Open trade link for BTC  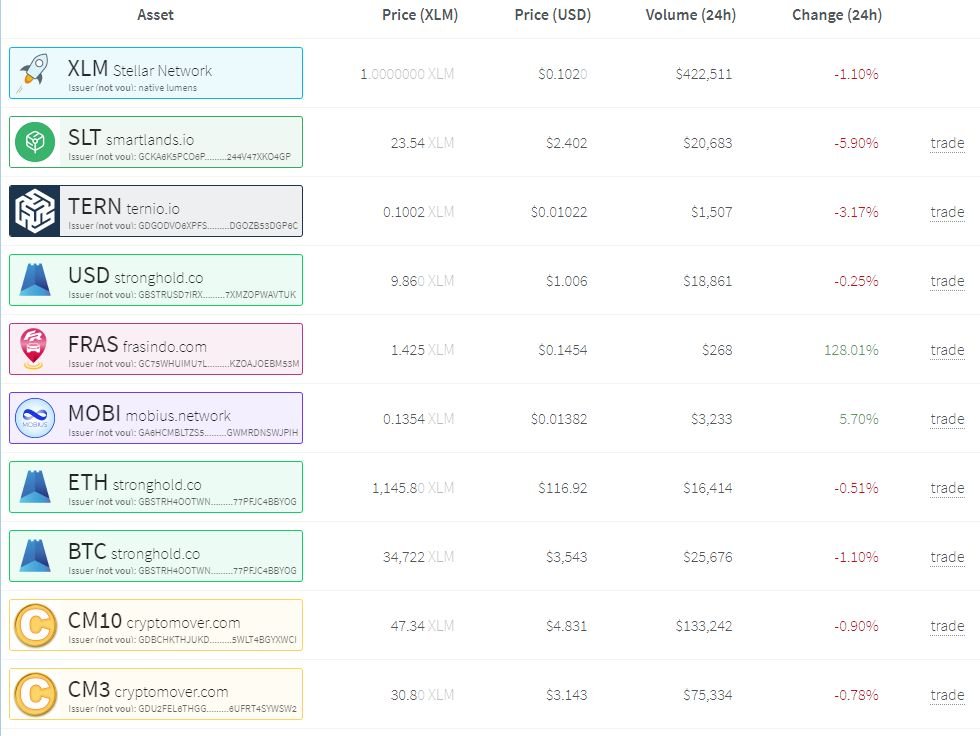(947, 557)
